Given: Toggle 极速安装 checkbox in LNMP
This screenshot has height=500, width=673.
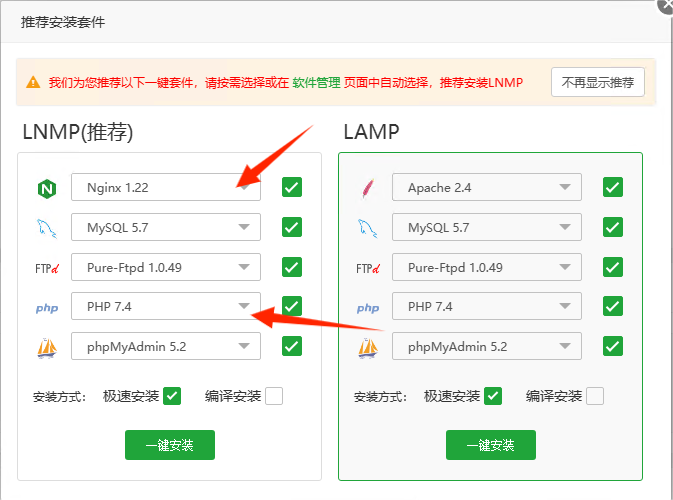Looking at the screenshot, I should tap(172, 396).
